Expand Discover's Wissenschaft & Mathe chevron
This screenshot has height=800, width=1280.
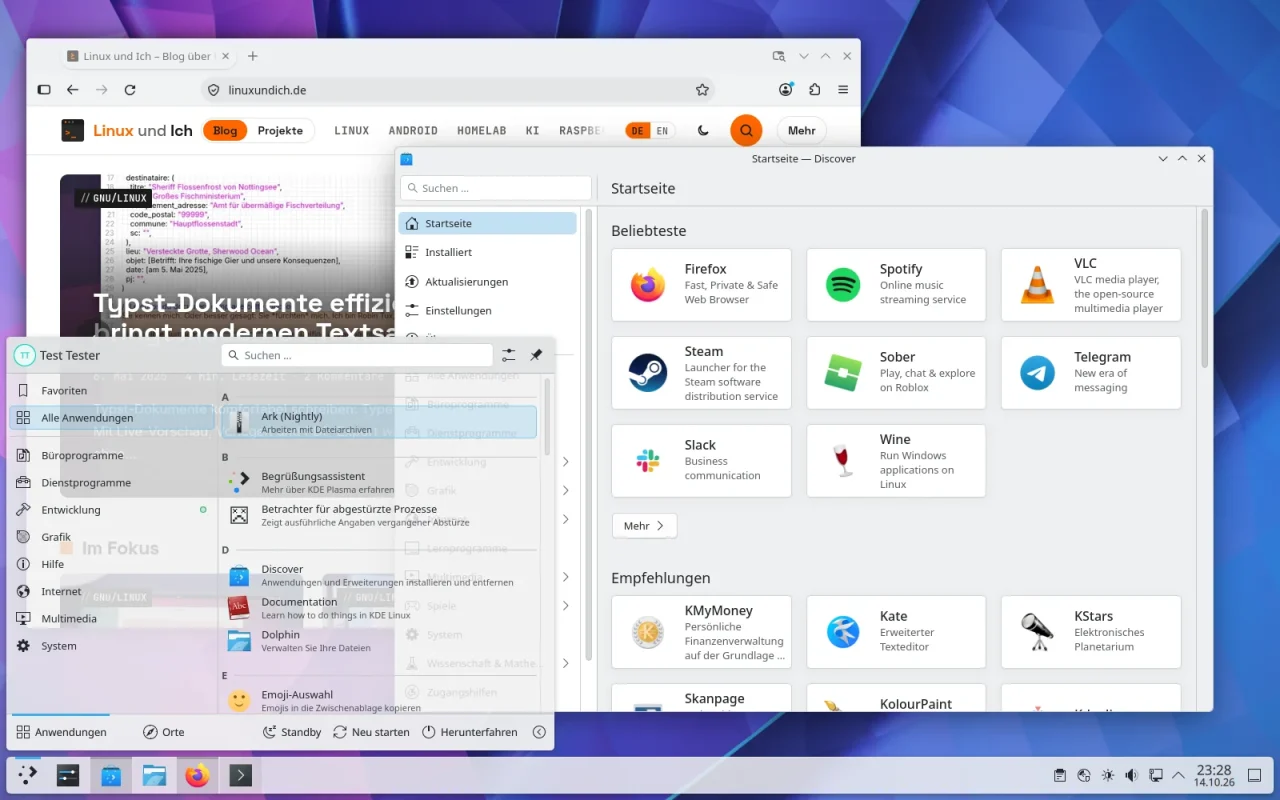[565, 663]
